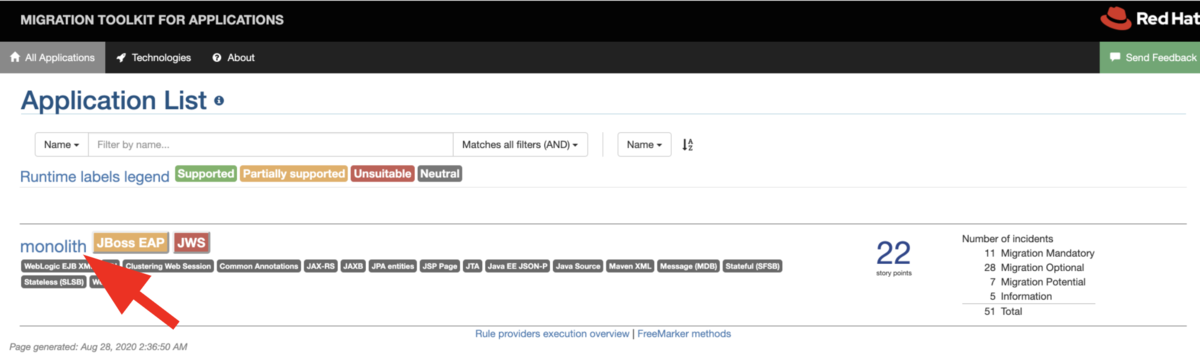
Task: Open the Matches all filters (AND) dropdown
Action: click(x=521, y=145)
